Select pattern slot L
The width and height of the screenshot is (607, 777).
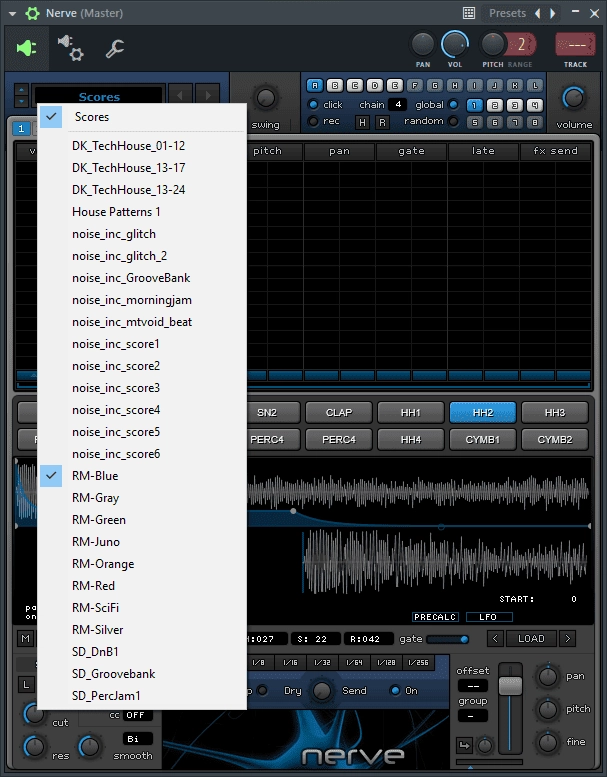pyautogui.click(x=535, y=86)
